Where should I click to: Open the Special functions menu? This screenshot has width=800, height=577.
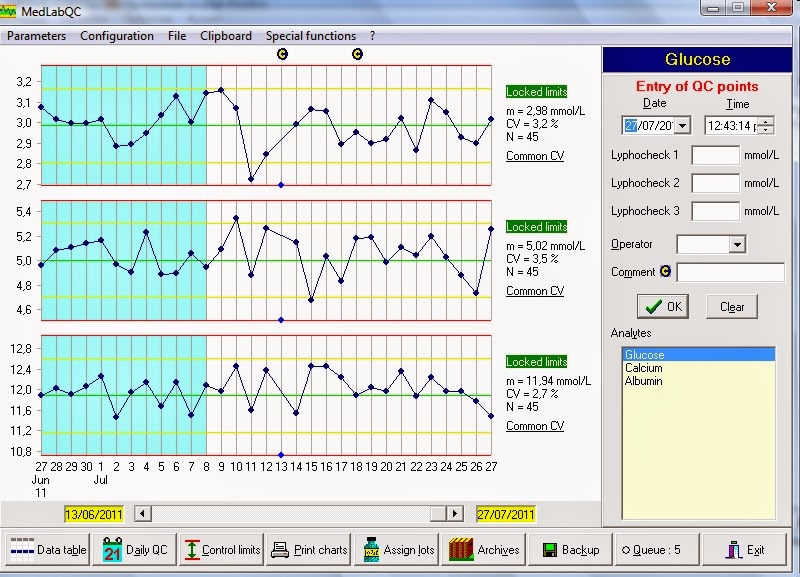pyautogui.click(x=311, y=35)
